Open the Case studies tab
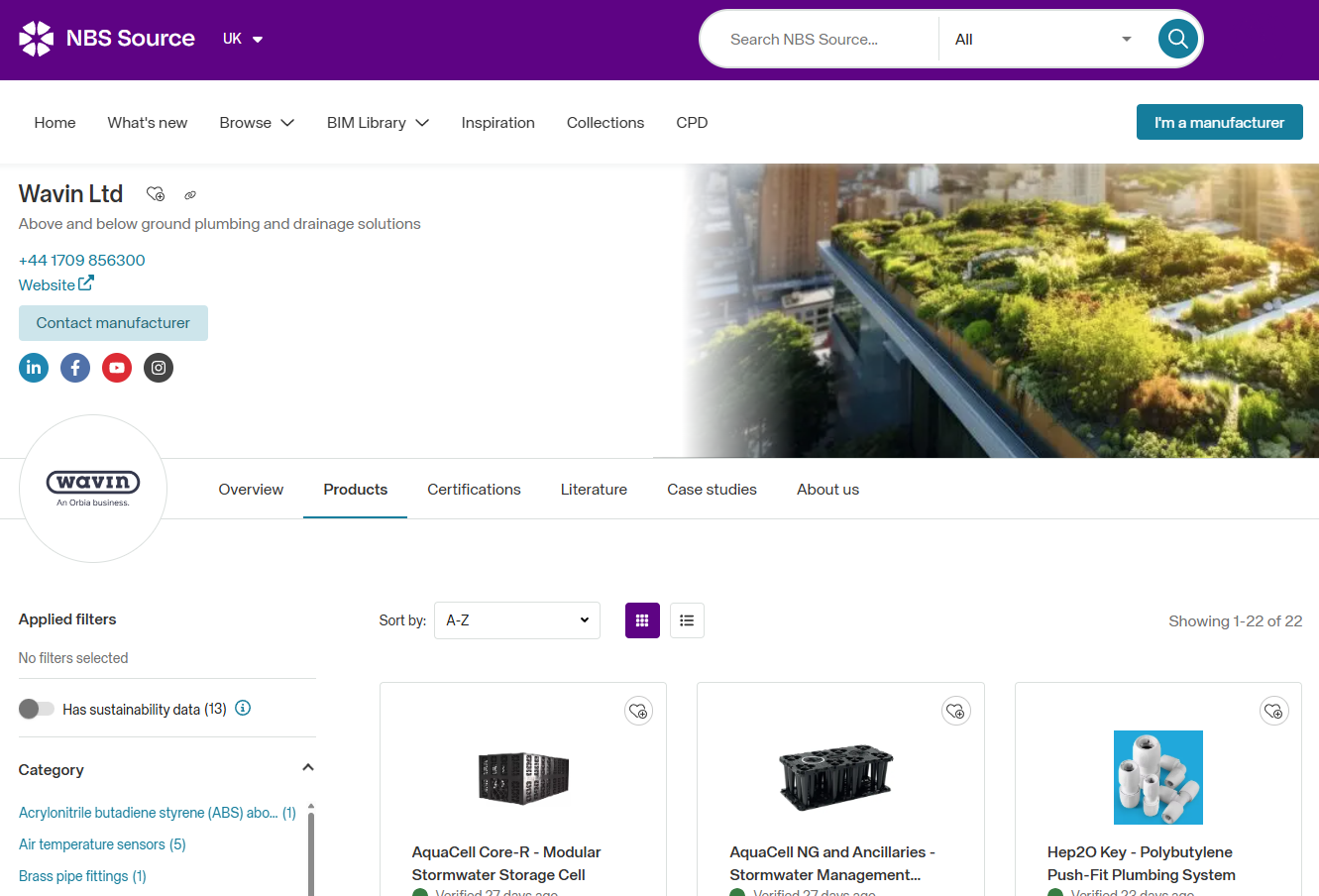The width and height of the screenshot is (1319, 896). click(712, 490)
